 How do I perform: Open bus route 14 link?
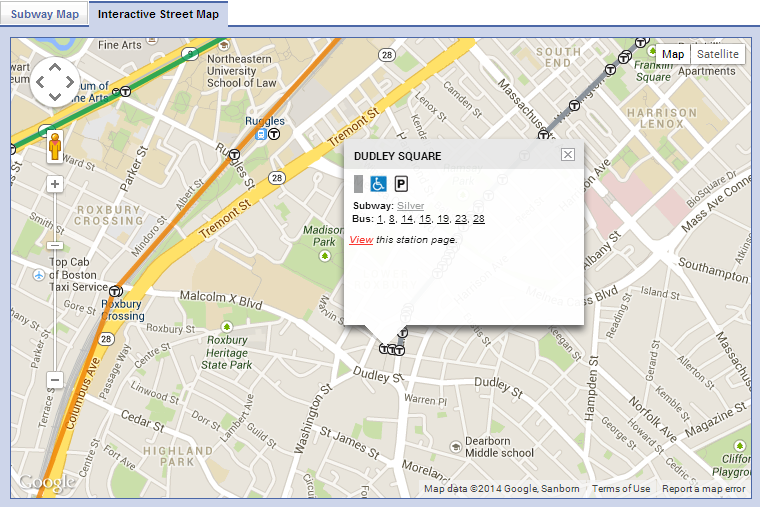407,219
